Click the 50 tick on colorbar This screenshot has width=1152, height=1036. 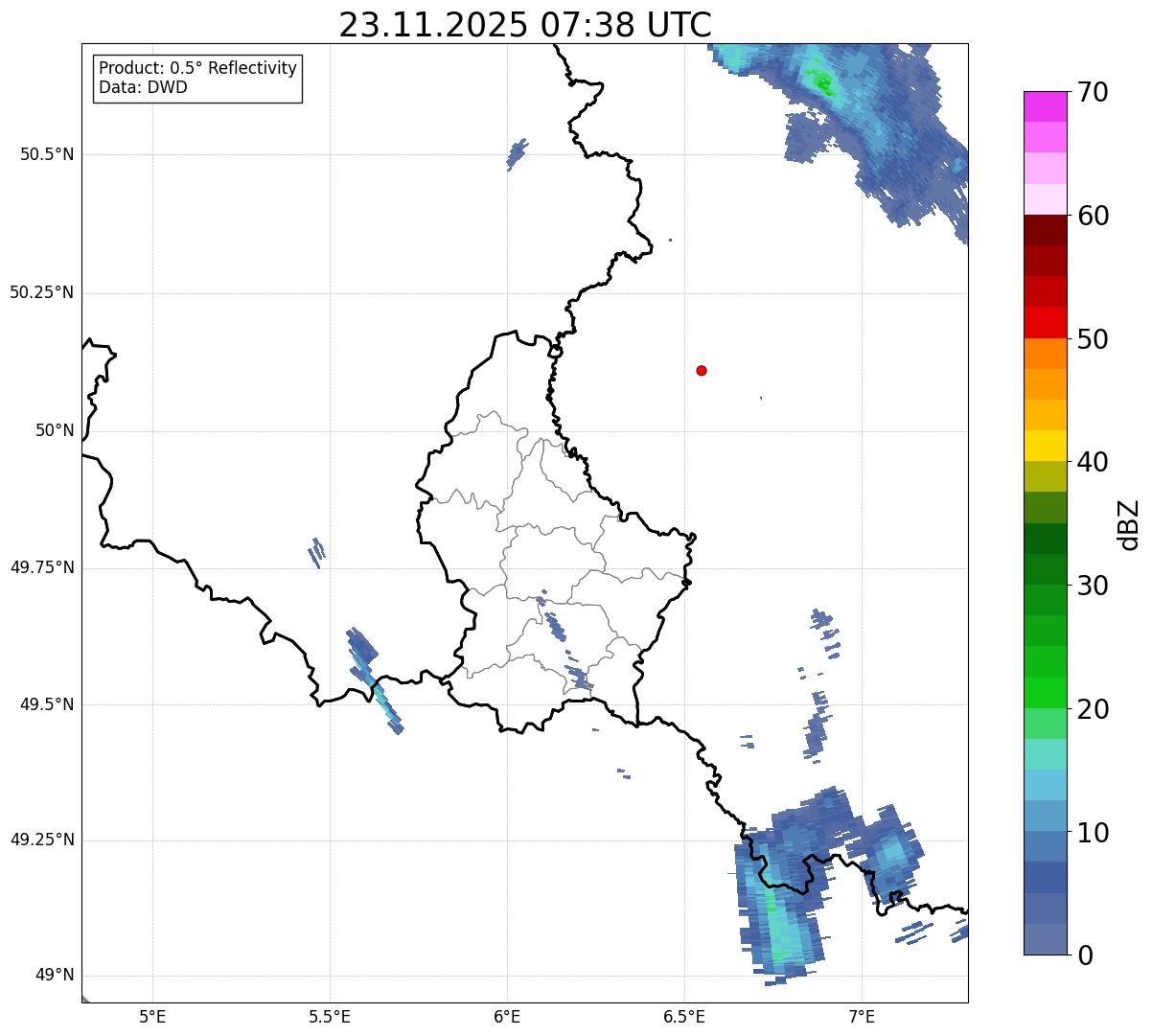(1093, 339)
